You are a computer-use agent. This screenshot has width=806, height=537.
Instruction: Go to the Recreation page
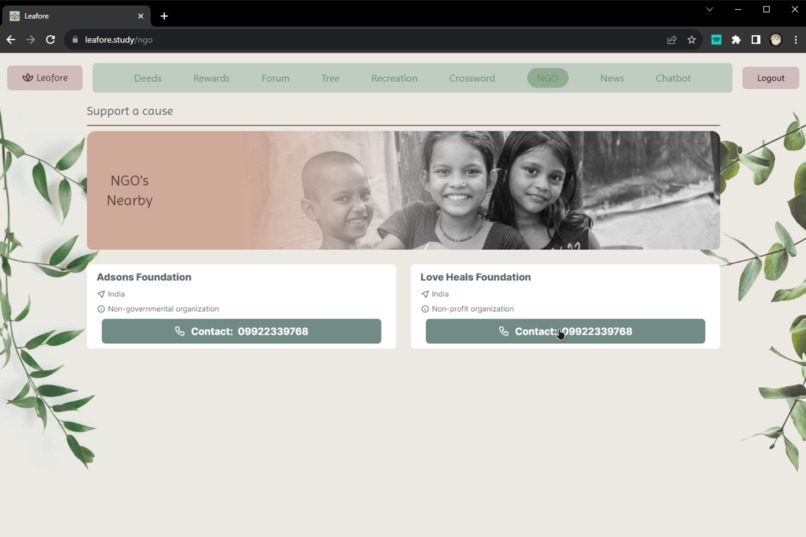[x=394, y=78]
